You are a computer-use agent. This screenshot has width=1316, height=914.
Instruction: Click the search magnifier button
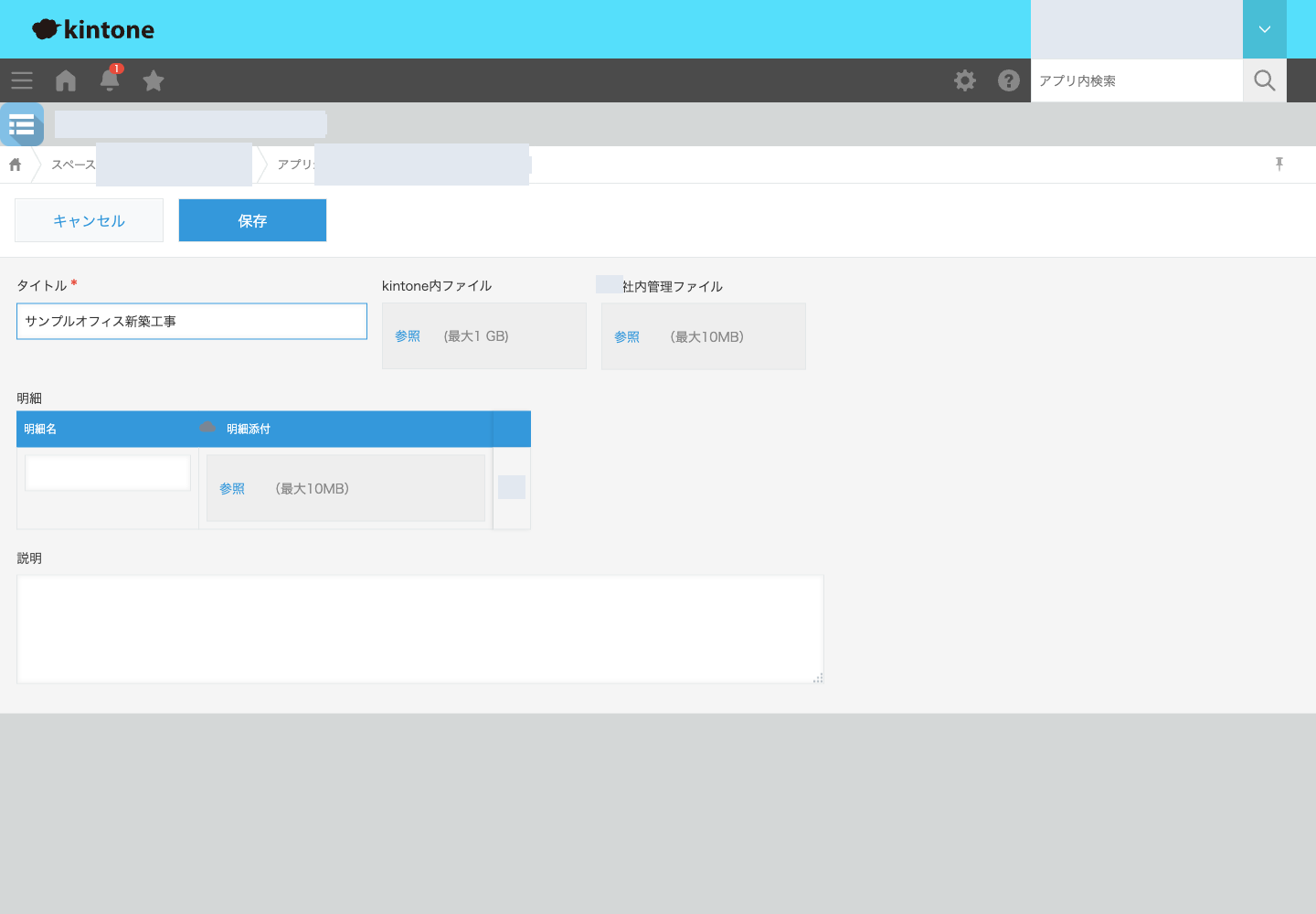(1265, 80)
